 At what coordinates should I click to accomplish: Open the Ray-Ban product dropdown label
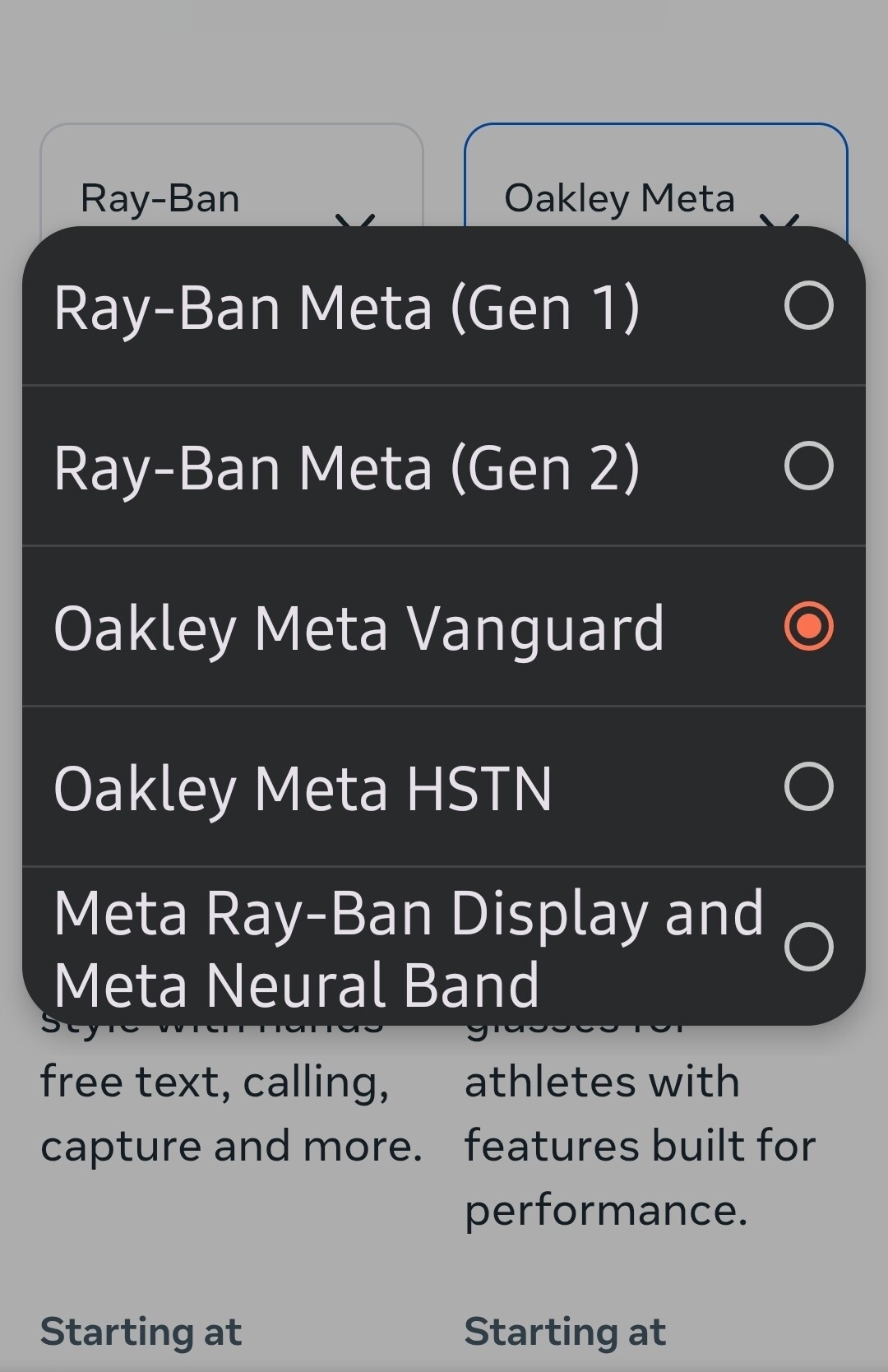[x=160, y=198]
